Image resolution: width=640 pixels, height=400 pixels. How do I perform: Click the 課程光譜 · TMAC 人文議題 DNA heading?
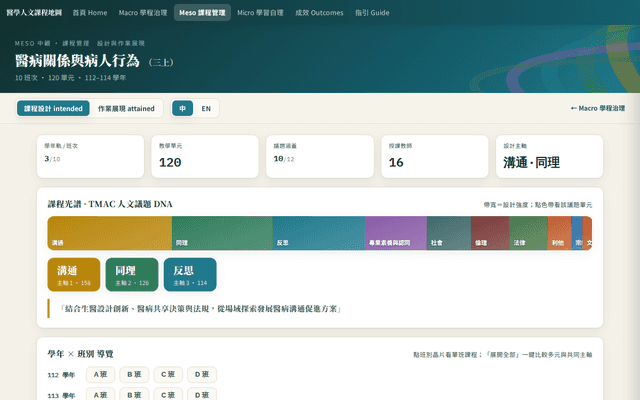coord(110,204)
